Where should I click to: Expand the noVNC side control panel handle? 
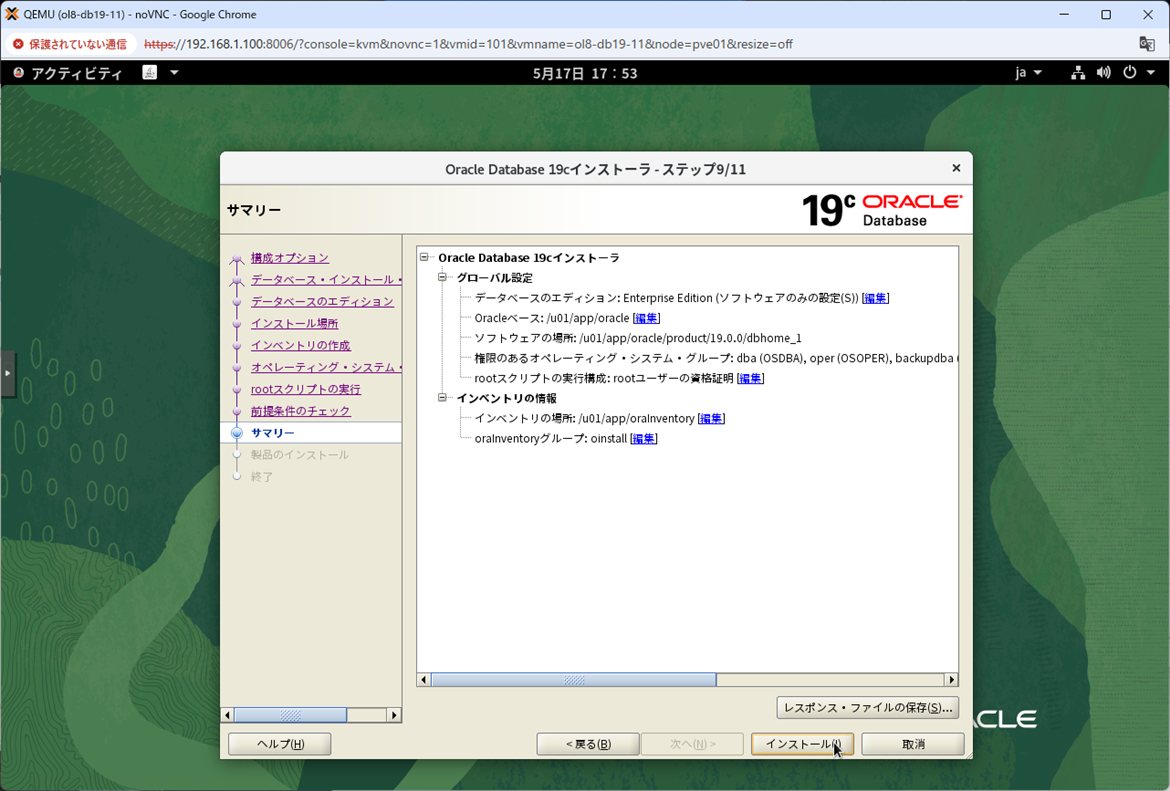7,372
